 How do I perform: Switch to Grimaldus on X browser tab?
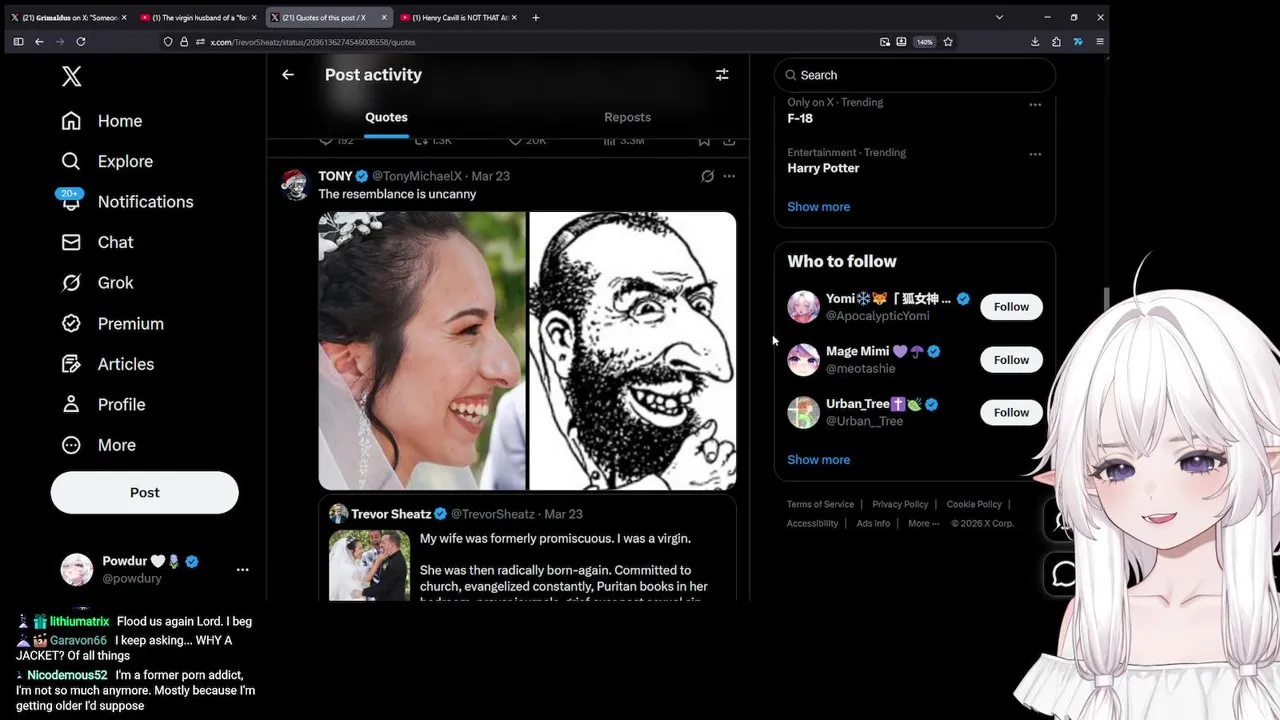(x=68, y=17)
